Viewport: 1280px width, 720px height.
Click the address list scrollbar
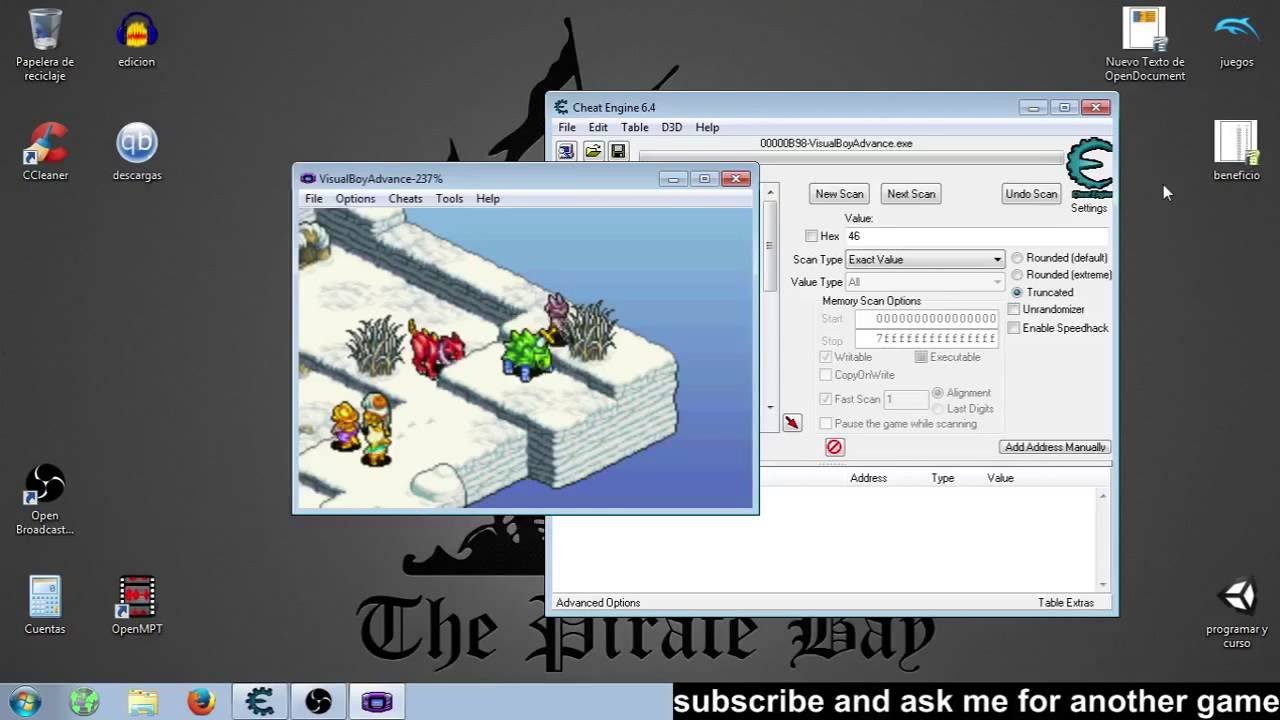tap(1103, 540)
